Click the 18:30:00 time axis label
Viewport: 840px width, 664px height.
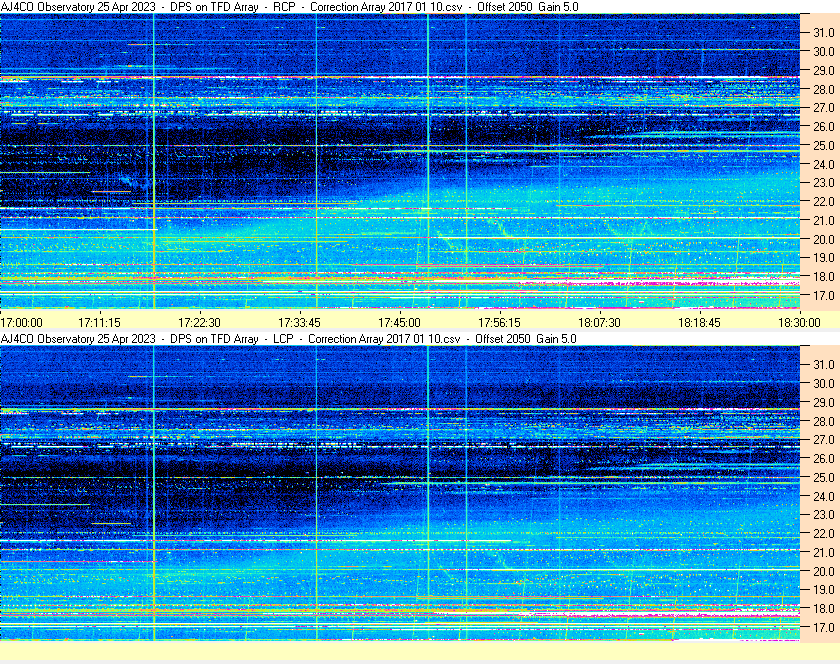coord(799,323)
